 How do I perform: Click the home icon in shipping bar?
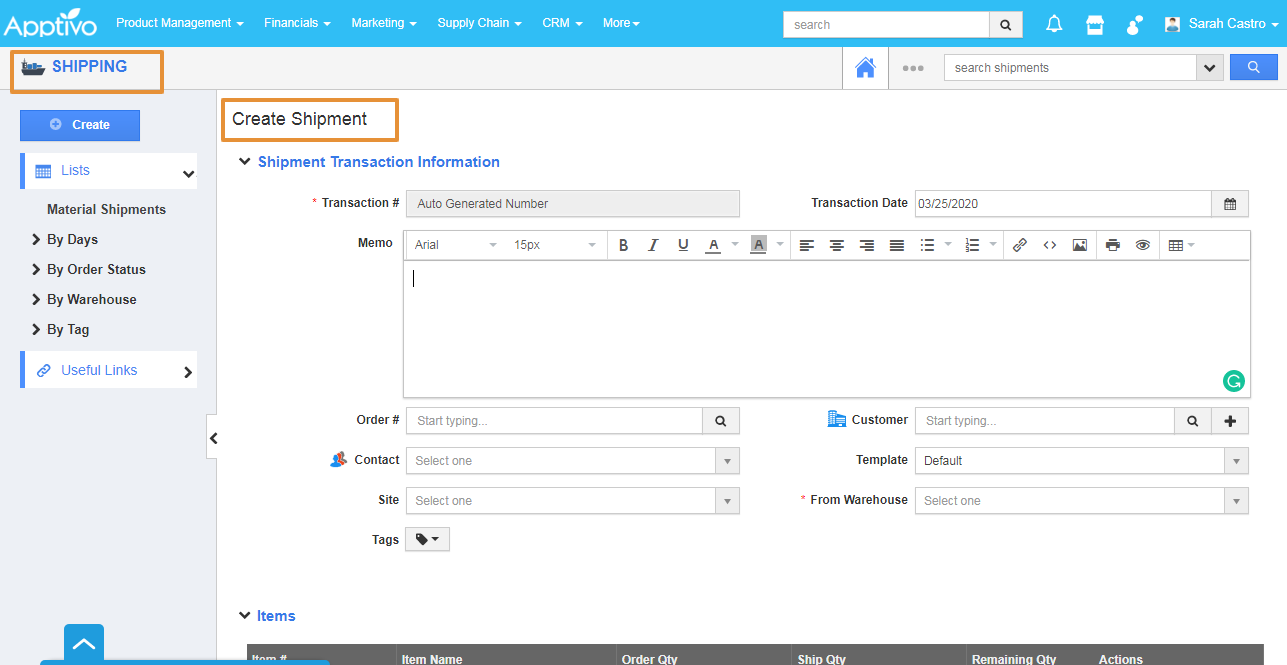pos(865,68)
